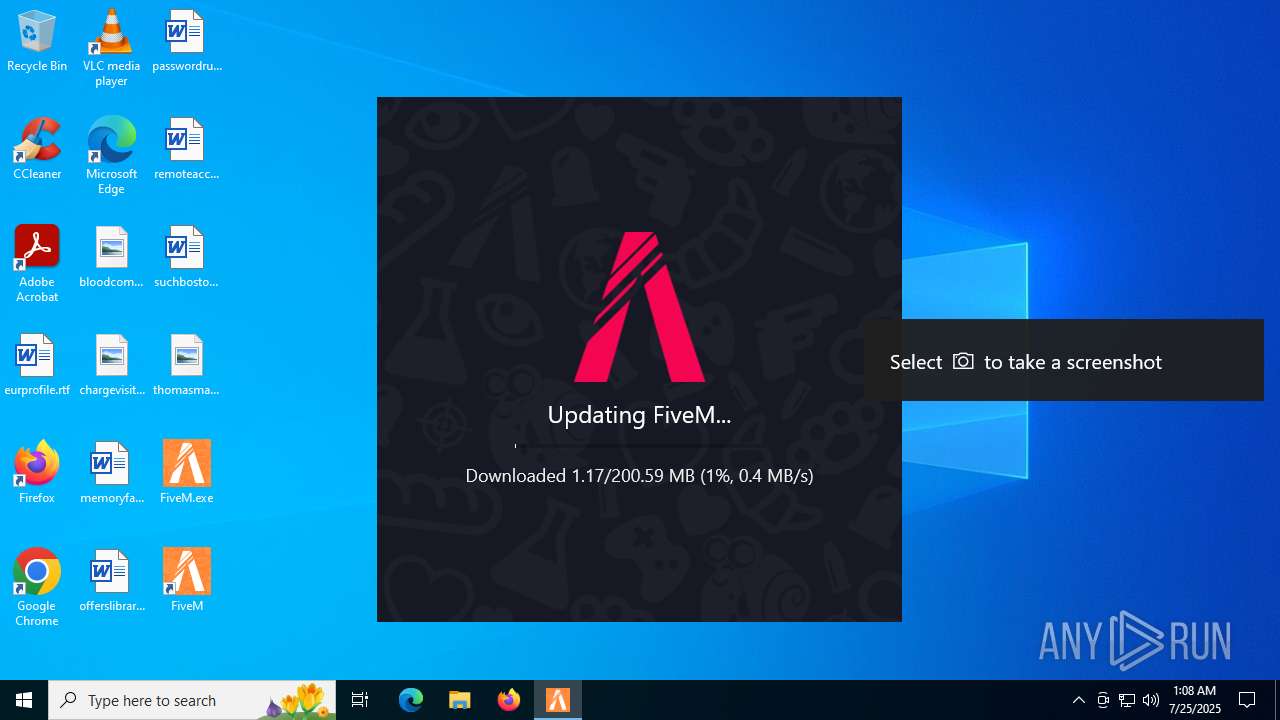Select the FiveM desktop shortcut
The width and height of the screenshot is (1280, 720).
coord(187,581)
